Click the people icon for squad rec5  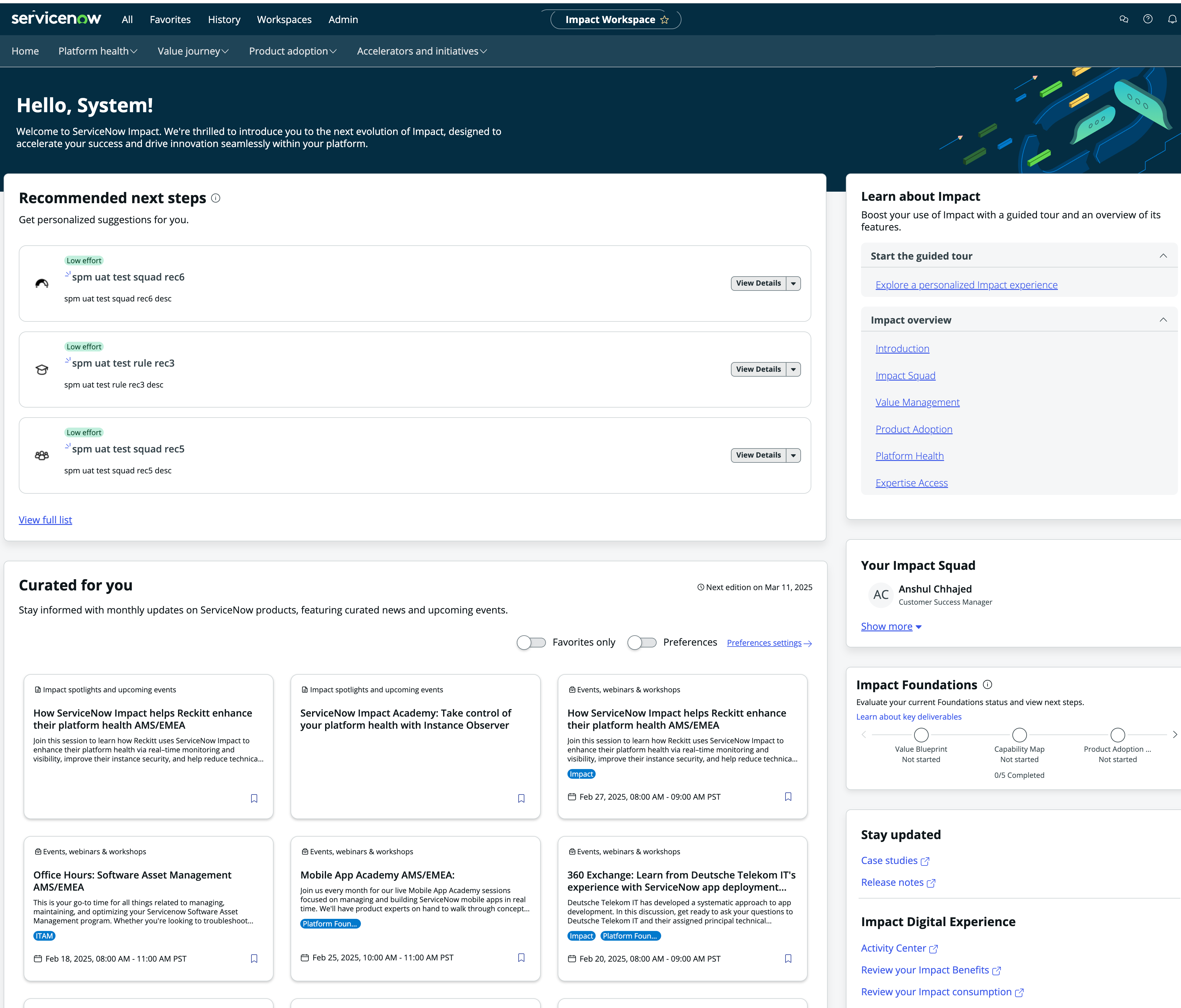coord(42,455)
